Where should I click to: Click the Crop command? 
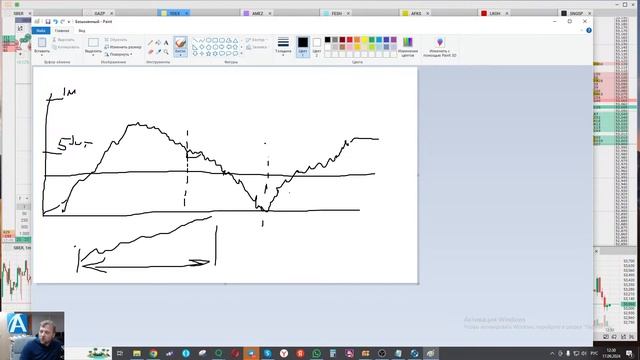pyautogui.click(x=116, y=40)
